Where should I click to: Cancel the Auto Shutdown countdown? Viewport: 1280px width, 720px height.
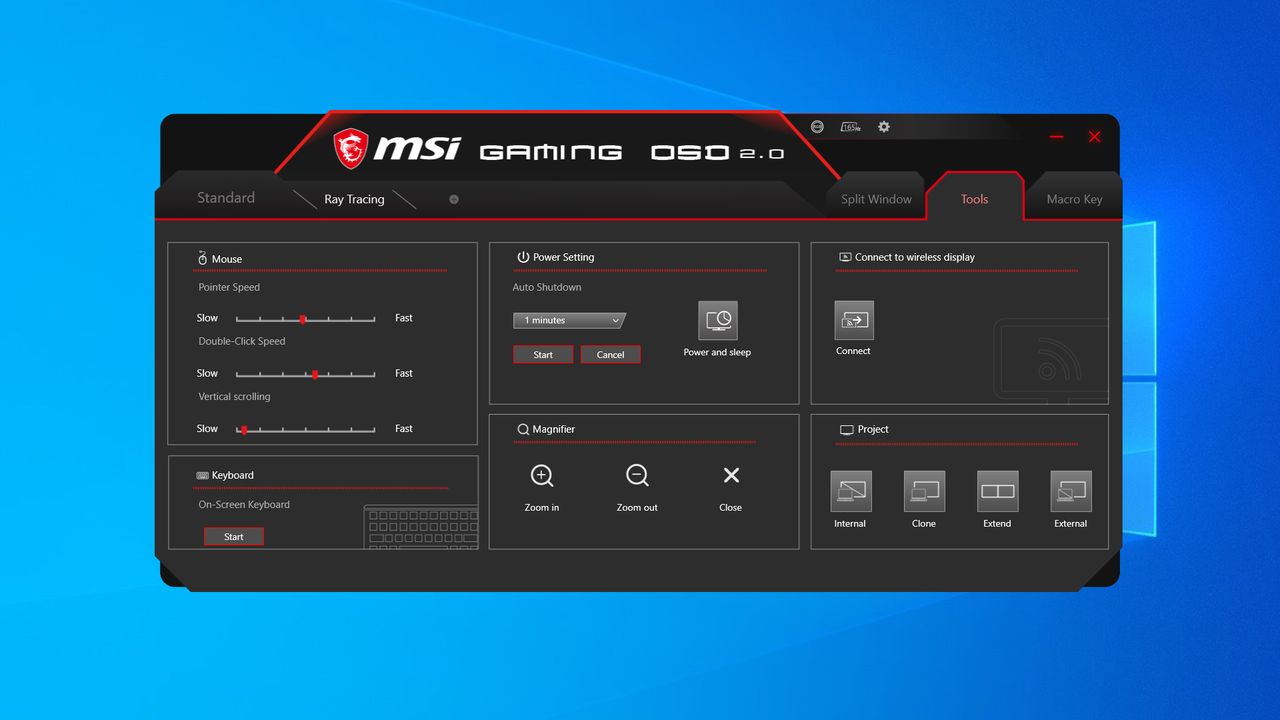pyautogui.click(x=610, y=354)
